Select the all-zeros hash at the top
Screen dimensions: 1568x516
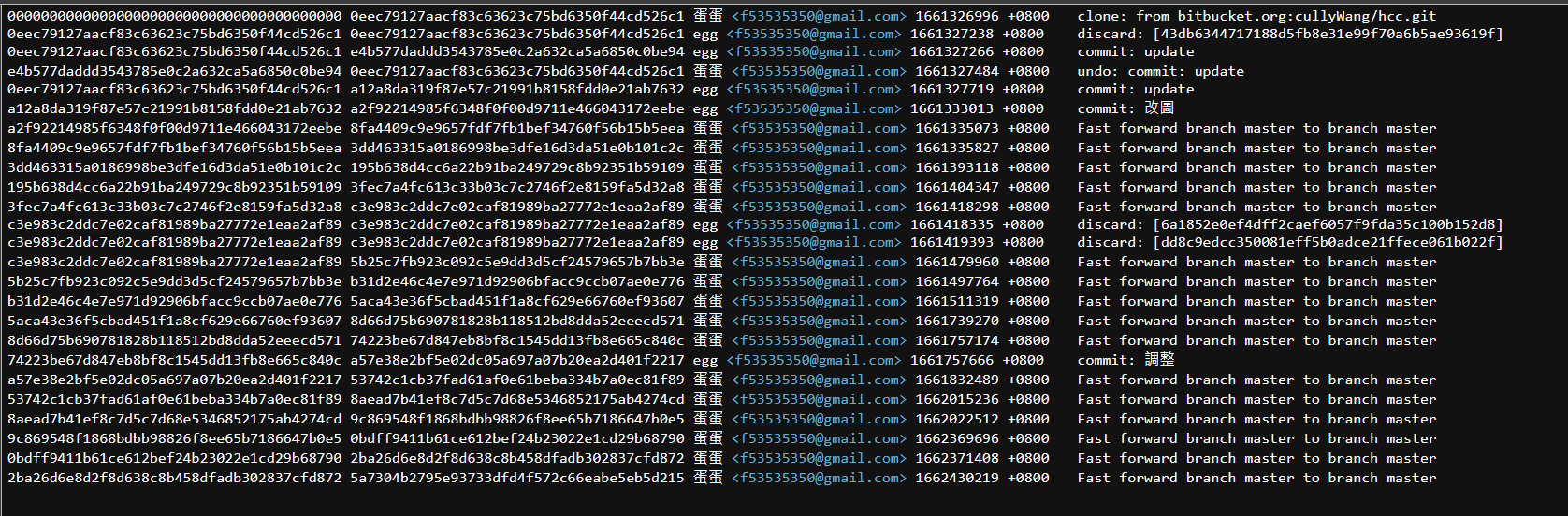[x=175, y=16]
